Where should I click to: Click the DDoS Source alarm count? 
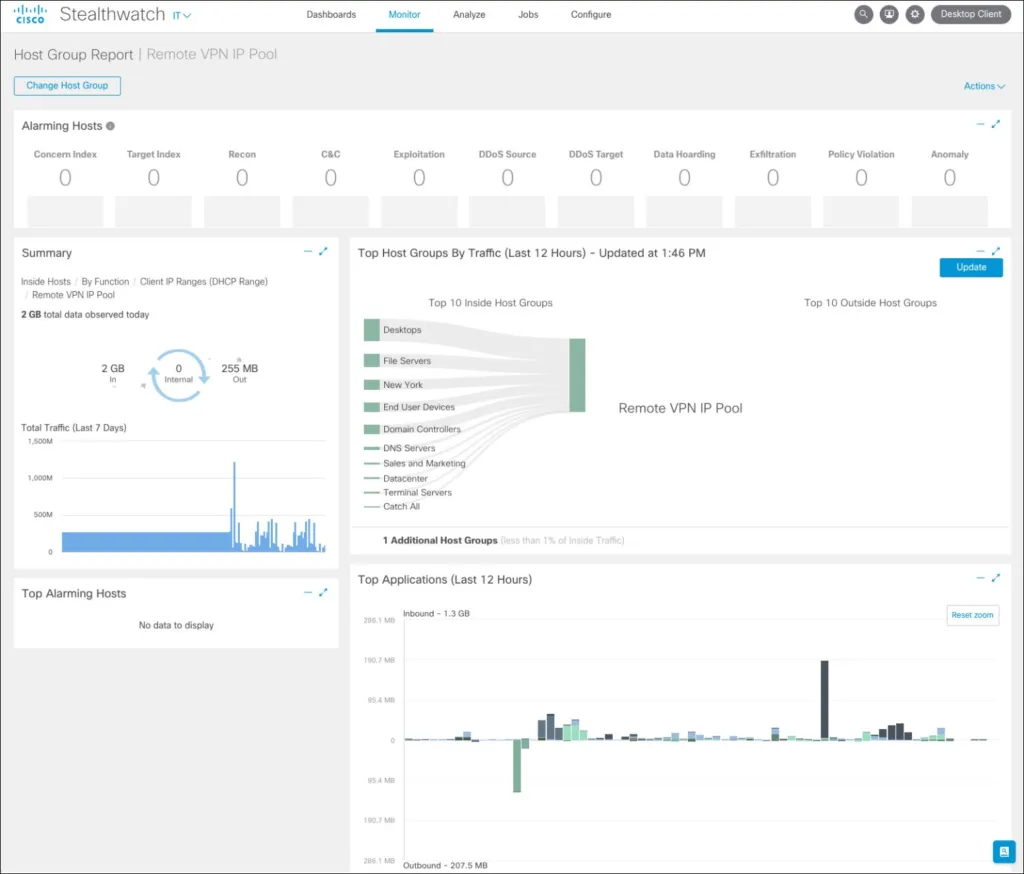(x=507, y=178)
